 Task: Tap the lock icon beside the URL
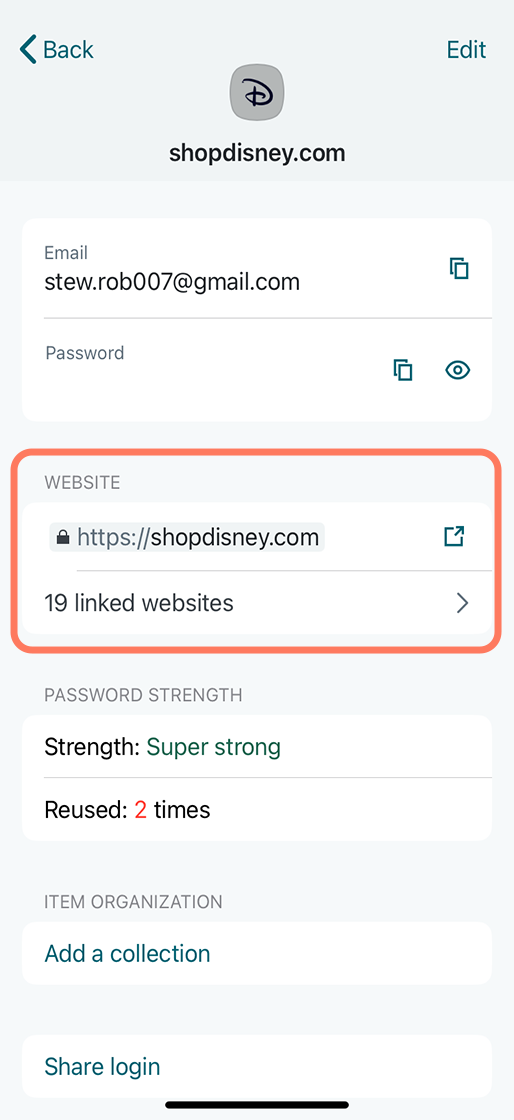(x=63, y=537)
